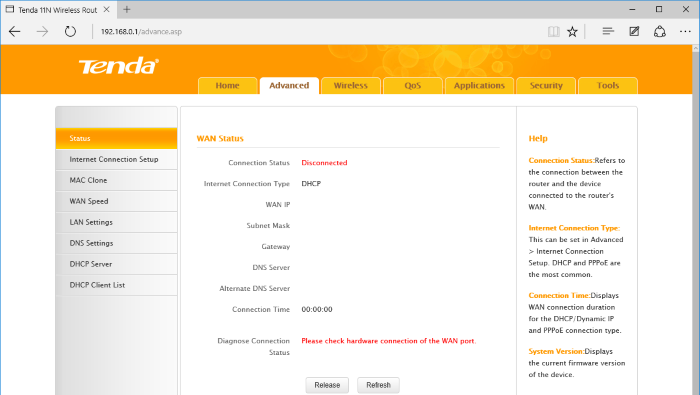Select the Advanced tab
This screenshot has height=395, width=700.
289,86
